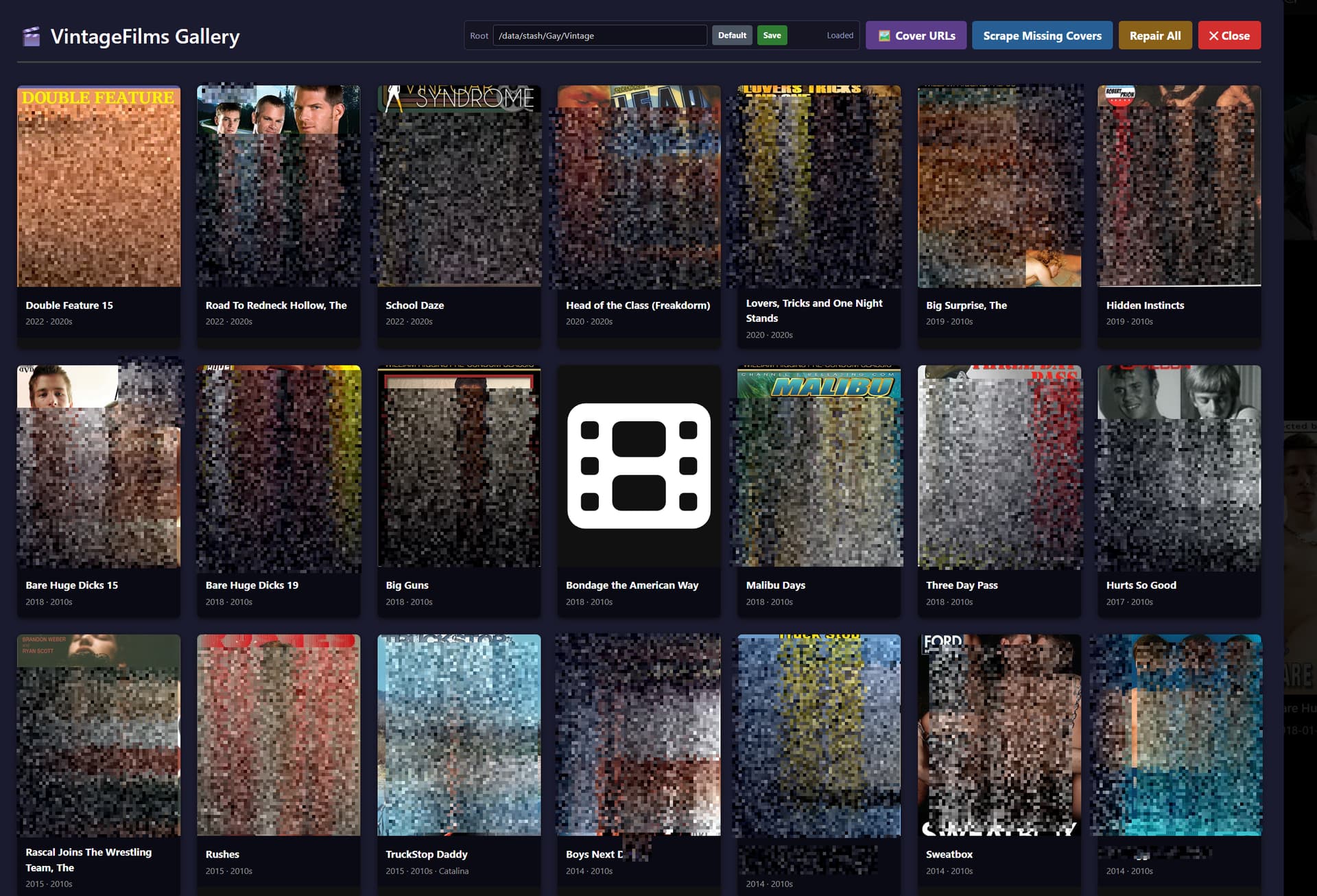Save the root path setting
Image resolution: width=1317 pixels, height=896 pixels.
point(772,36)
